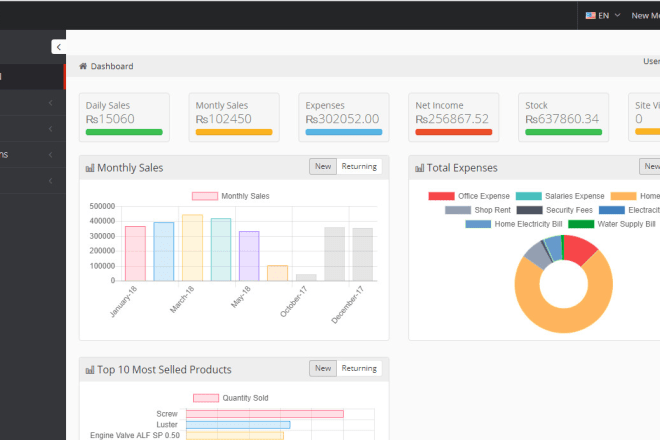Screen dimensions: 660x440
Task: Click the Engine Valve ALF SP 0.50 bar
Action: pos(235,435)
